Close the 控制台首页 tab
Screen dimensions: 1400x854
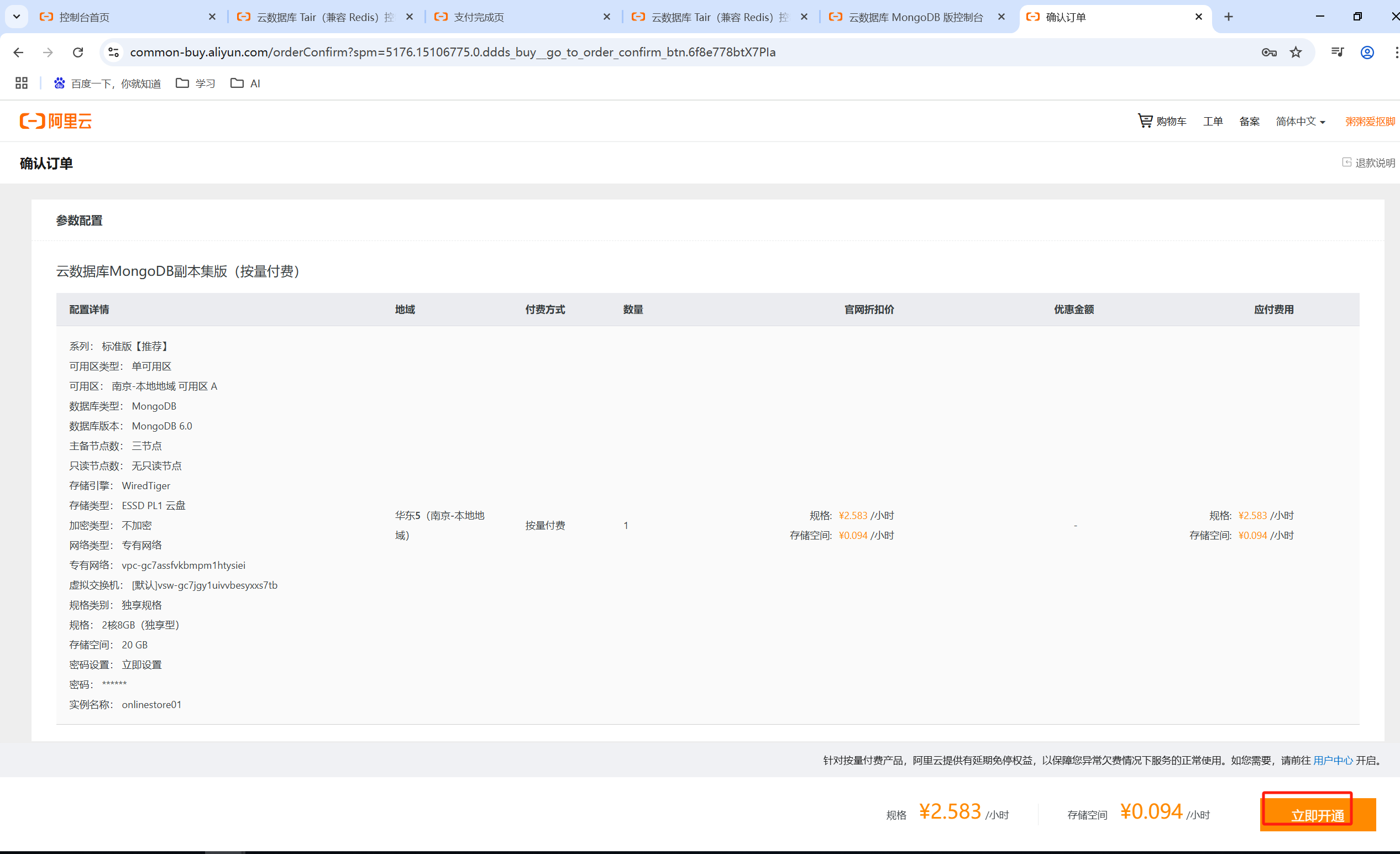click(212, 17)
